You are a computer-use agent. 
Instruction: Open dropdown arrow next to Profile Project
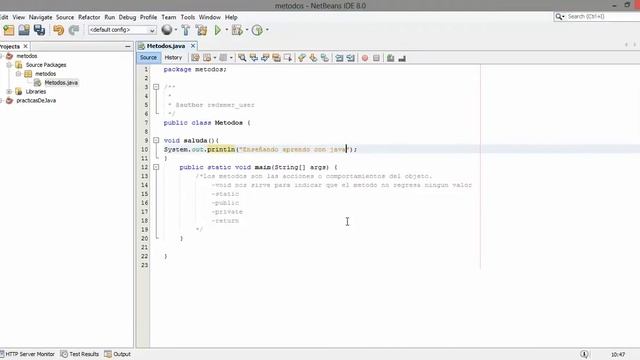point(267,30)
